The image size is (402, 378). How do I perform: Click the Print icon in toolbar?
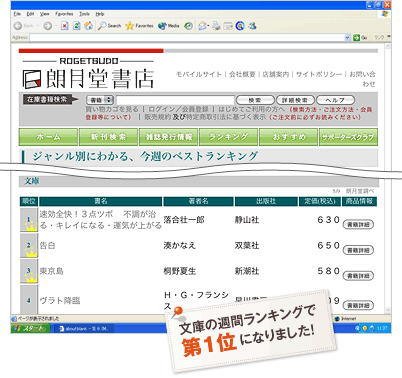[216, 26]
